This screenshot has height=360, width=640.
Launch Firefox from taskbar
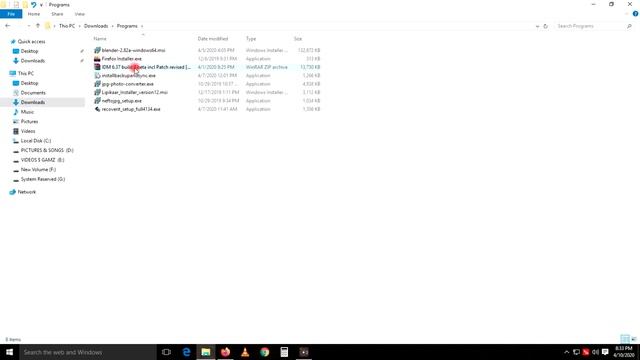coord(225,352)
